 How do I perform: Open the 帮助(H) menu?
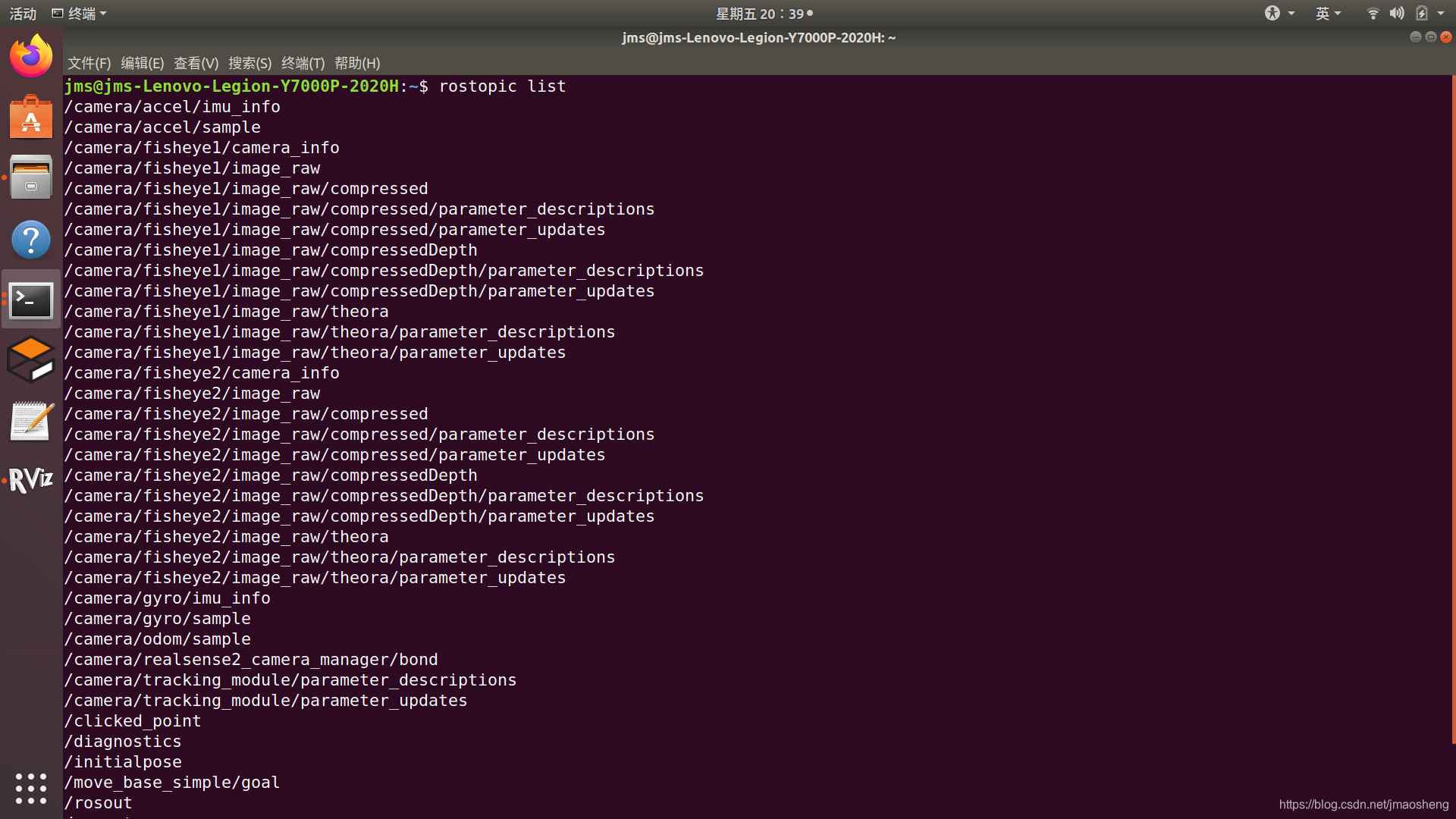[357, 63]
